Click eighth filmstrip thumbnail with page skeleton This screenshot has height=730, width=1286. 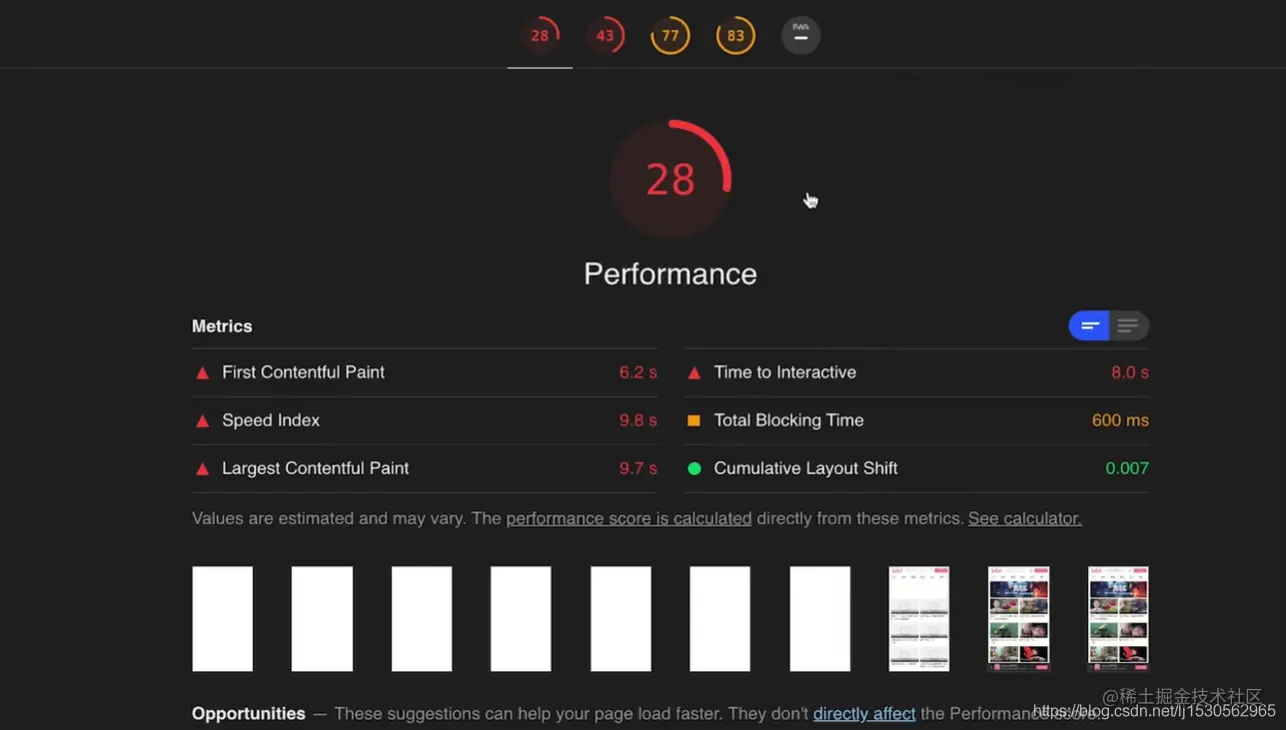pyautogui.click(x=919, y=619)
